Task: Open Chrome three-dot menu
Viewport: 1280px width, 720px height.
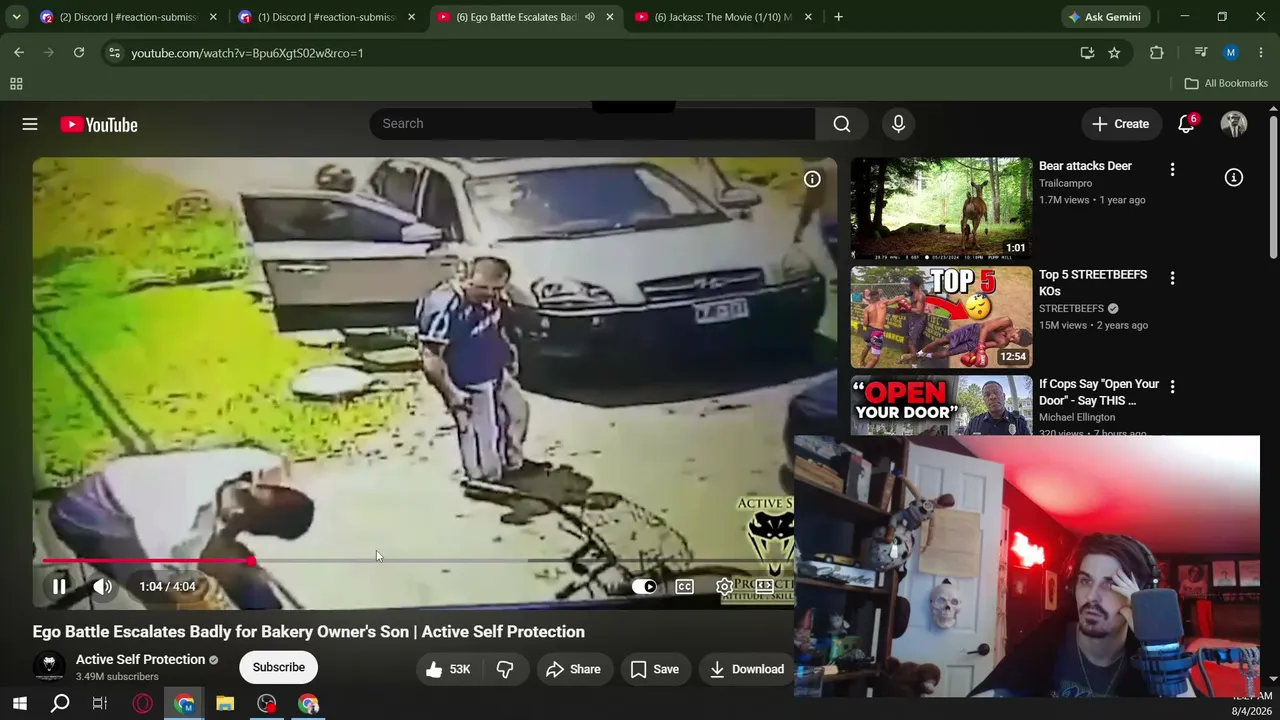Action: click(1261, 53)
